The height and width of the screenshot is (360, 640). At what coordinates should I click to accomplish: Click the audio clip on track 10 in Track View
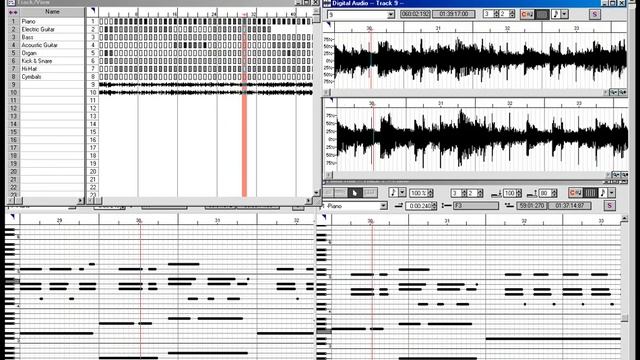tap(206, 93)
